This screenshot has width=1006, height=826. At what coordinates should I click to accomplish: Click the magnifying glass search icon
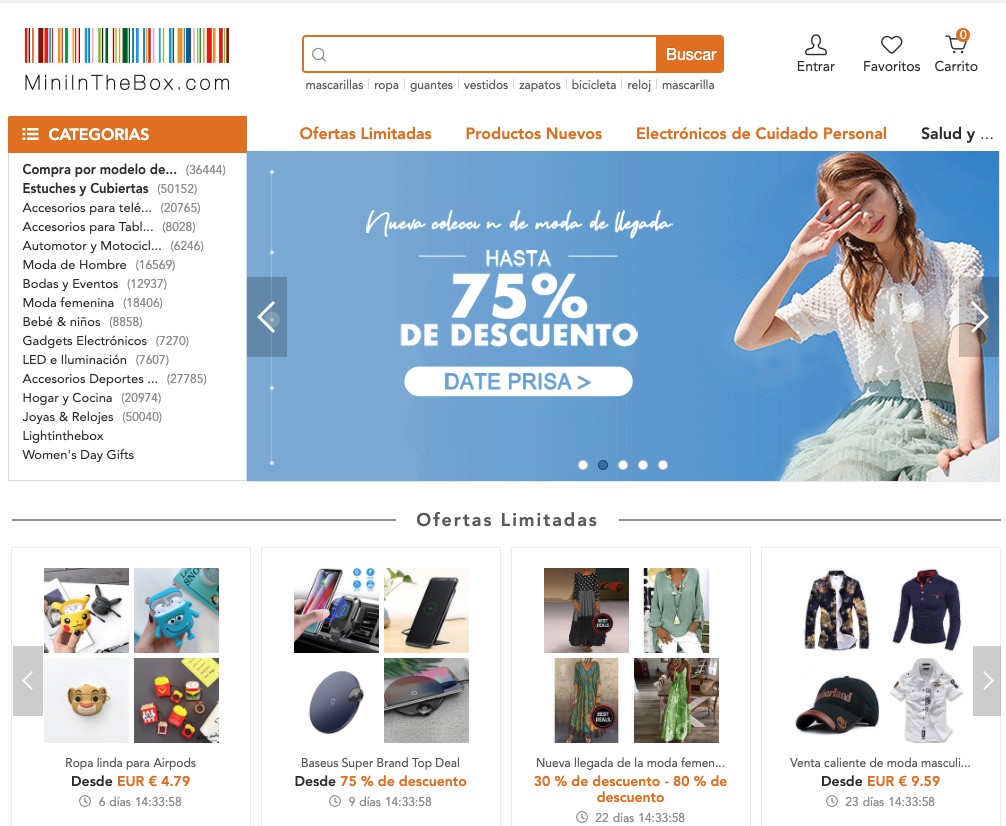[x=319, y=53]
